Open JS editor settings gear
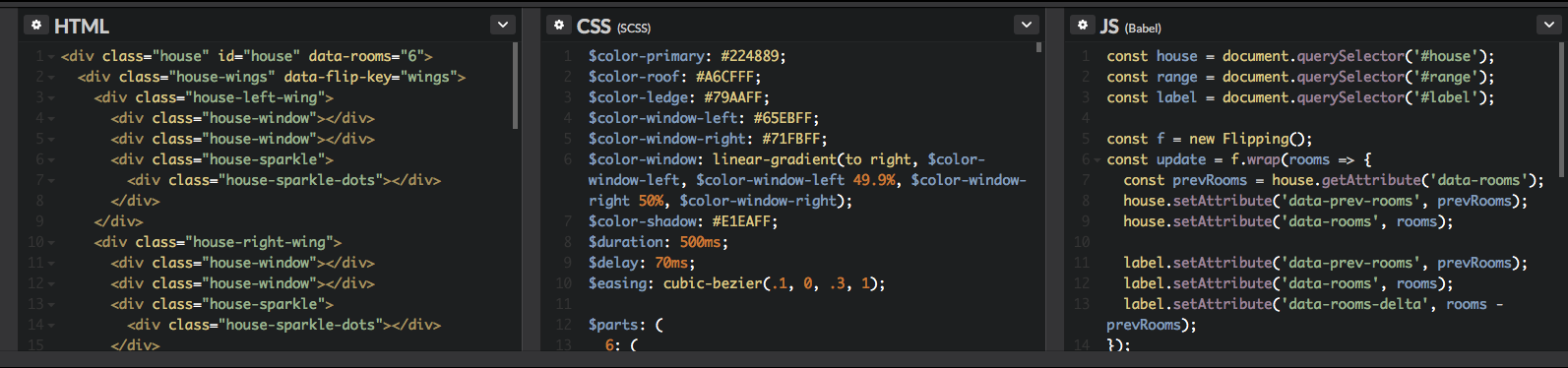The image size is (1568, 368). point(1083,25)
